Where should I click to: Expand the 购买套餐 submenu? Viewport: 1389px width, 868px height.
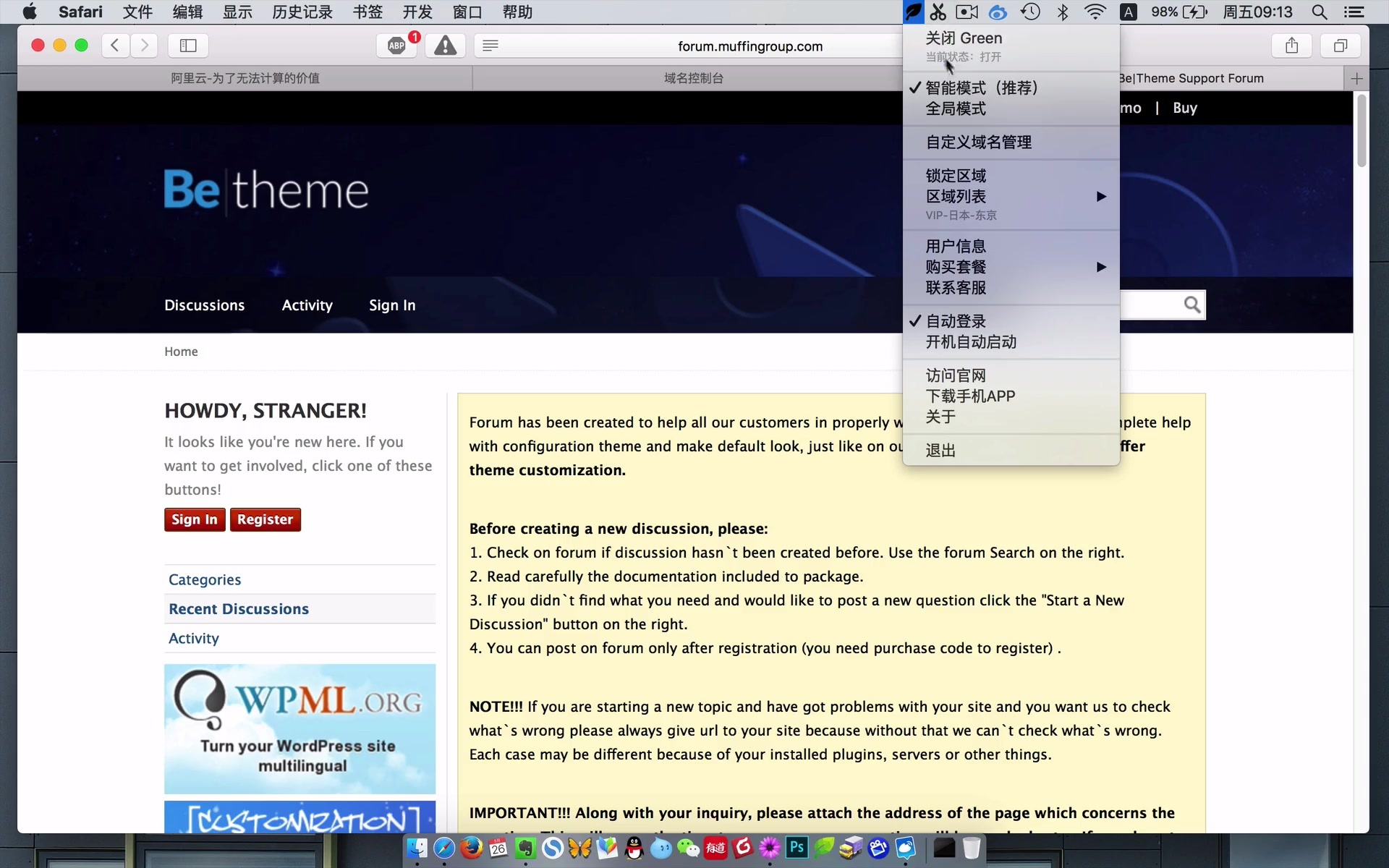(1011, 267)
